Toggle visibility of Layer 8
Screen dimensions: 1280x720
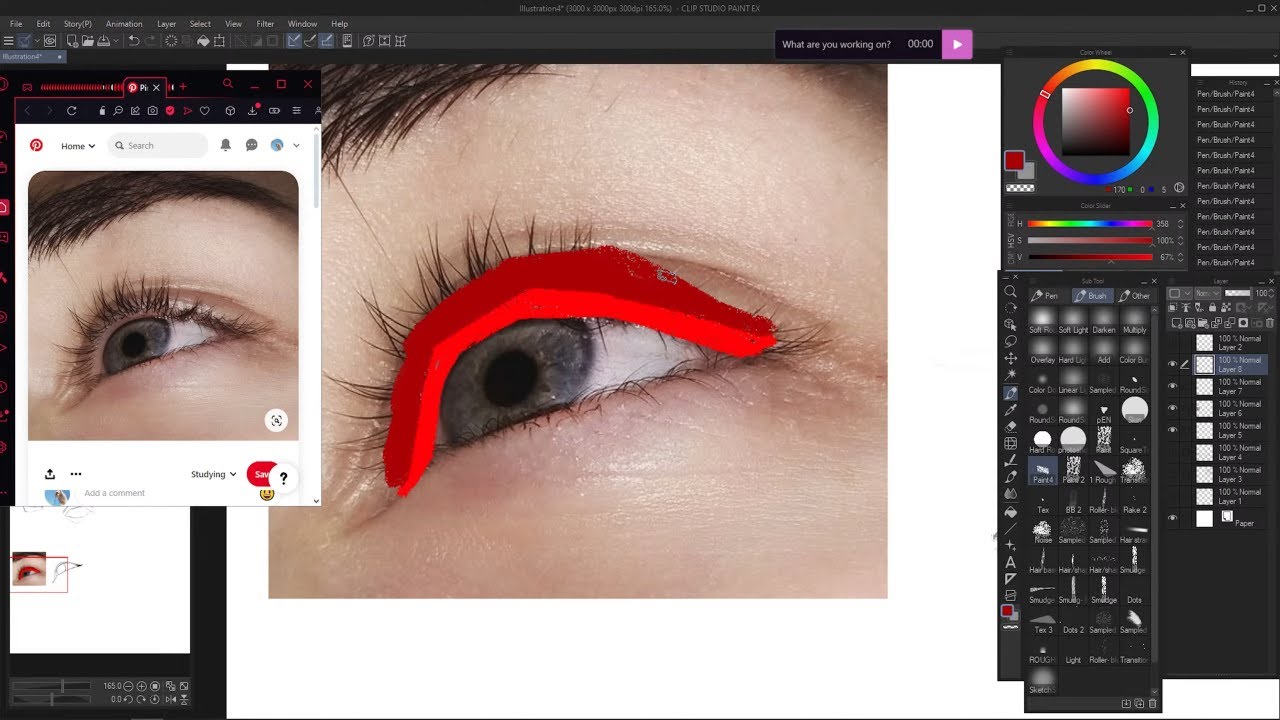click(1172, 365)
